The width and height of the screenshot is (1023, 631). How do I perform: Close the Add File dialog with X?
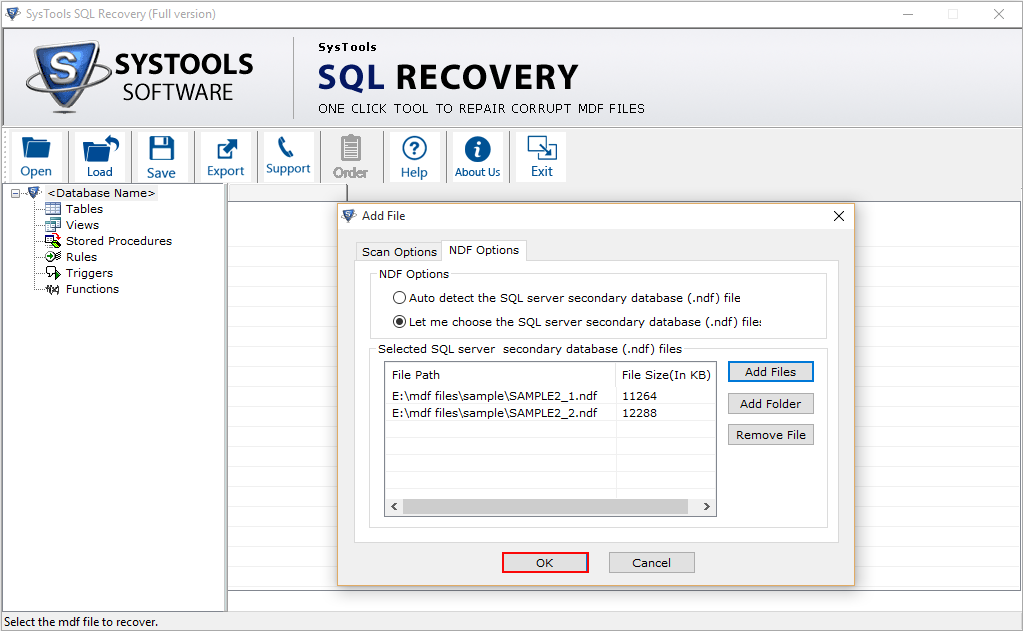[839, 216]
